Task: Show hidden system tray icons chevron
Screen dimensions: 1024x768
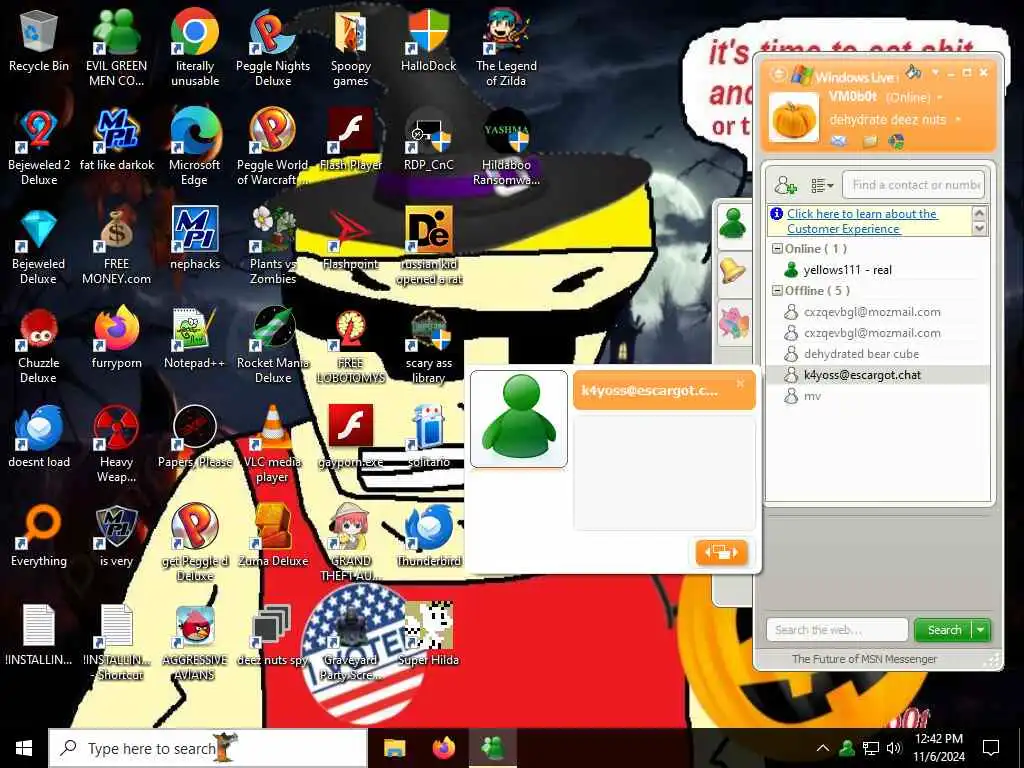Action: [823, 748]
